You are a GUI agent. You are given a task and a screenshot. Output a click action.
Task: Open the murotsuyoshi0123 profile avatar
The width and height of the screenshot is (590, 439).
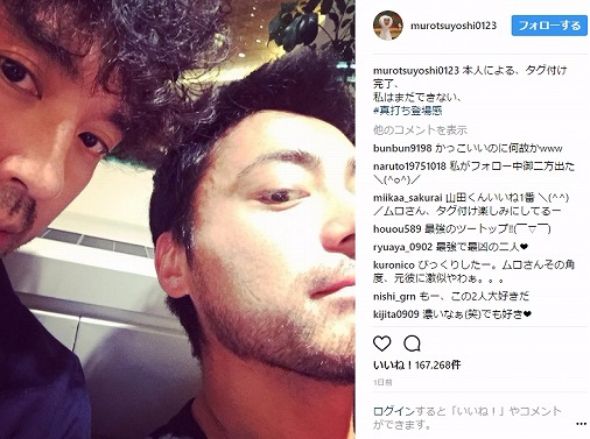pos(388,25)
